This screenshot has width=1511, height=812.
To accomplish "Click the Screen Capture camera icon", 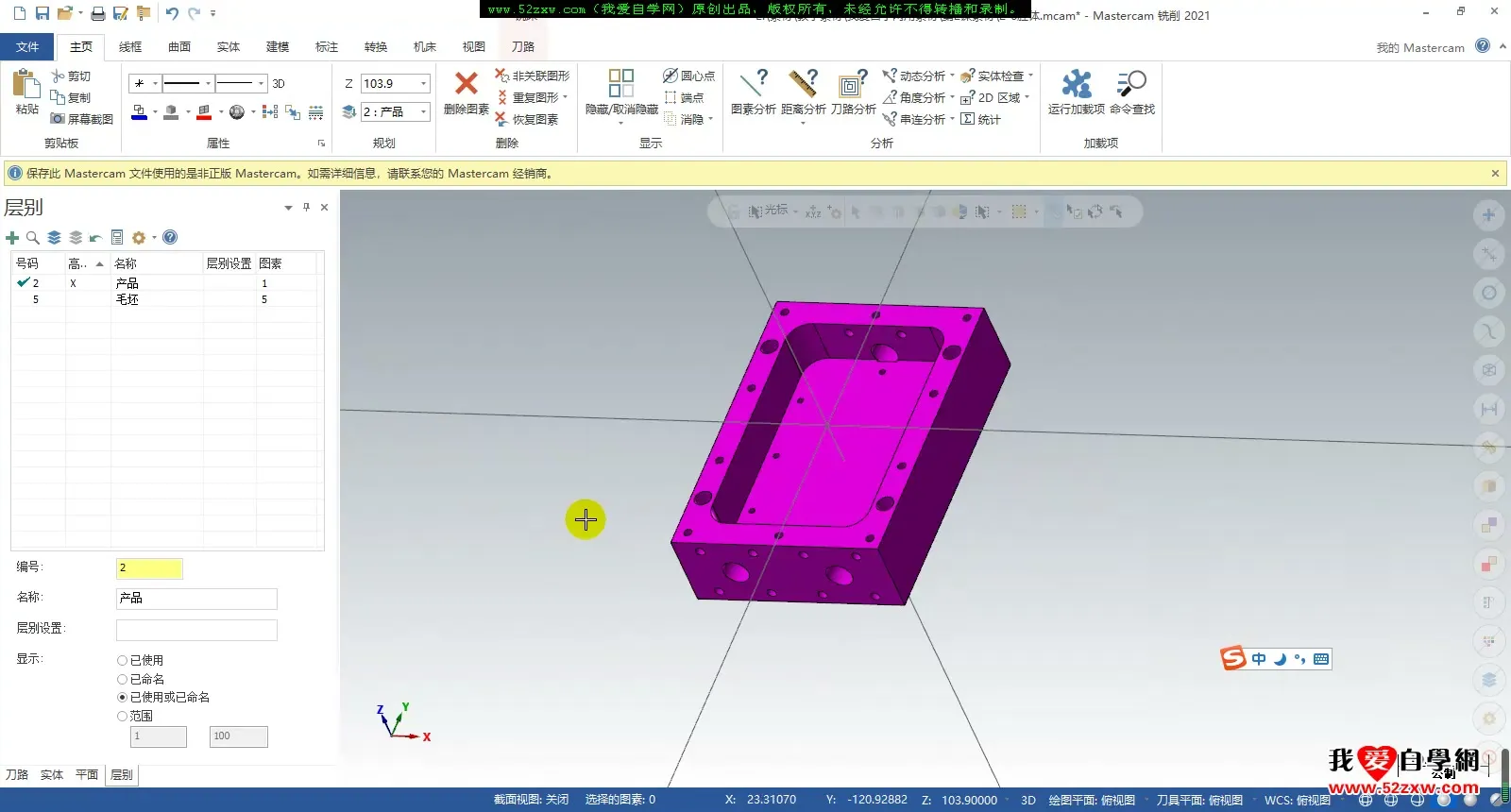I will coord(59,119).
